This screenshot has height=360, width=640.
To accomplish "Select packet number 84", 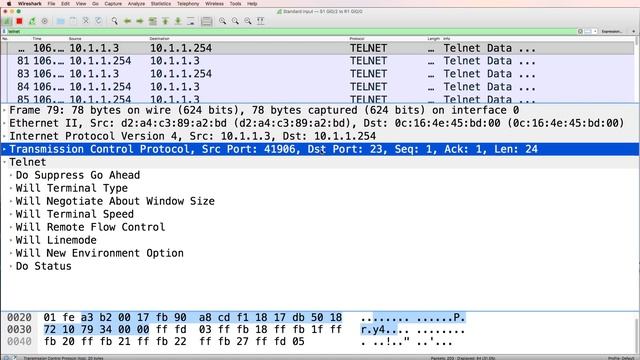I will tap(318, 87).
